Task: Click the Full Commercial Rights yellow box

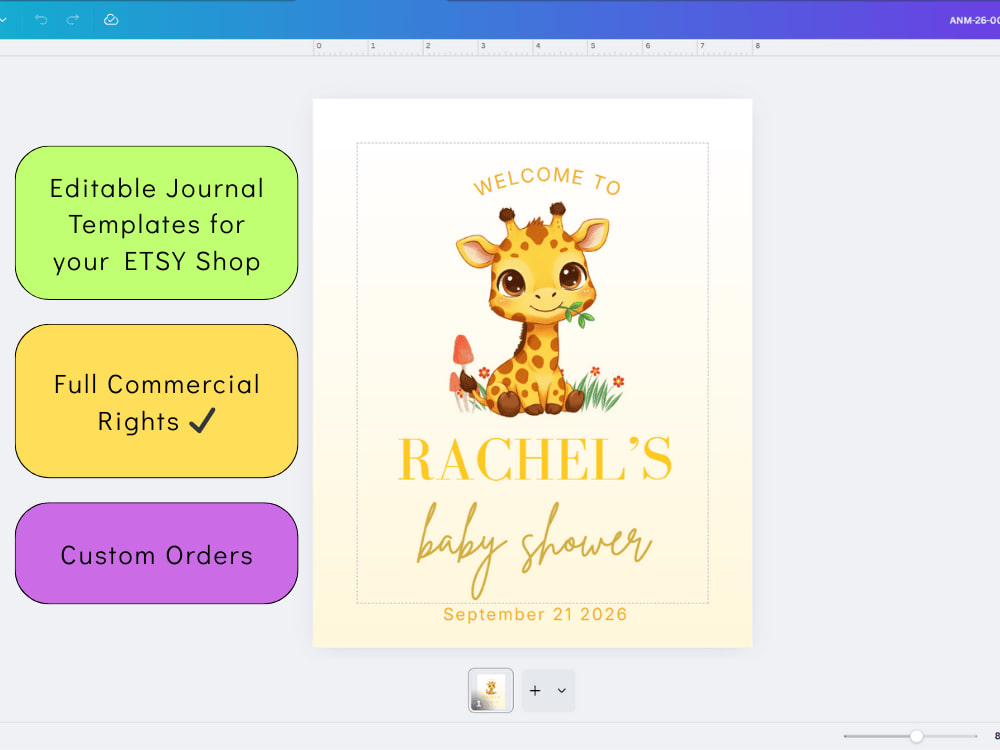Action: [156, 401]
